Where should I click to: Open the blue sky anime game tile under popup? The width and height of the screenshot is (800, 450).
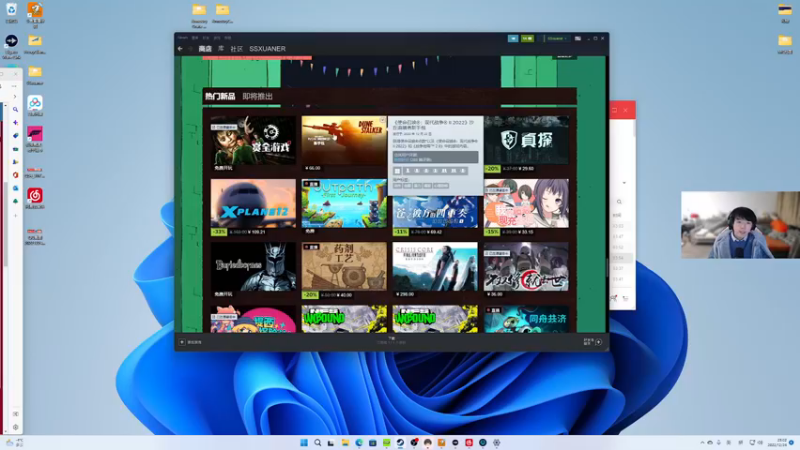435,212
